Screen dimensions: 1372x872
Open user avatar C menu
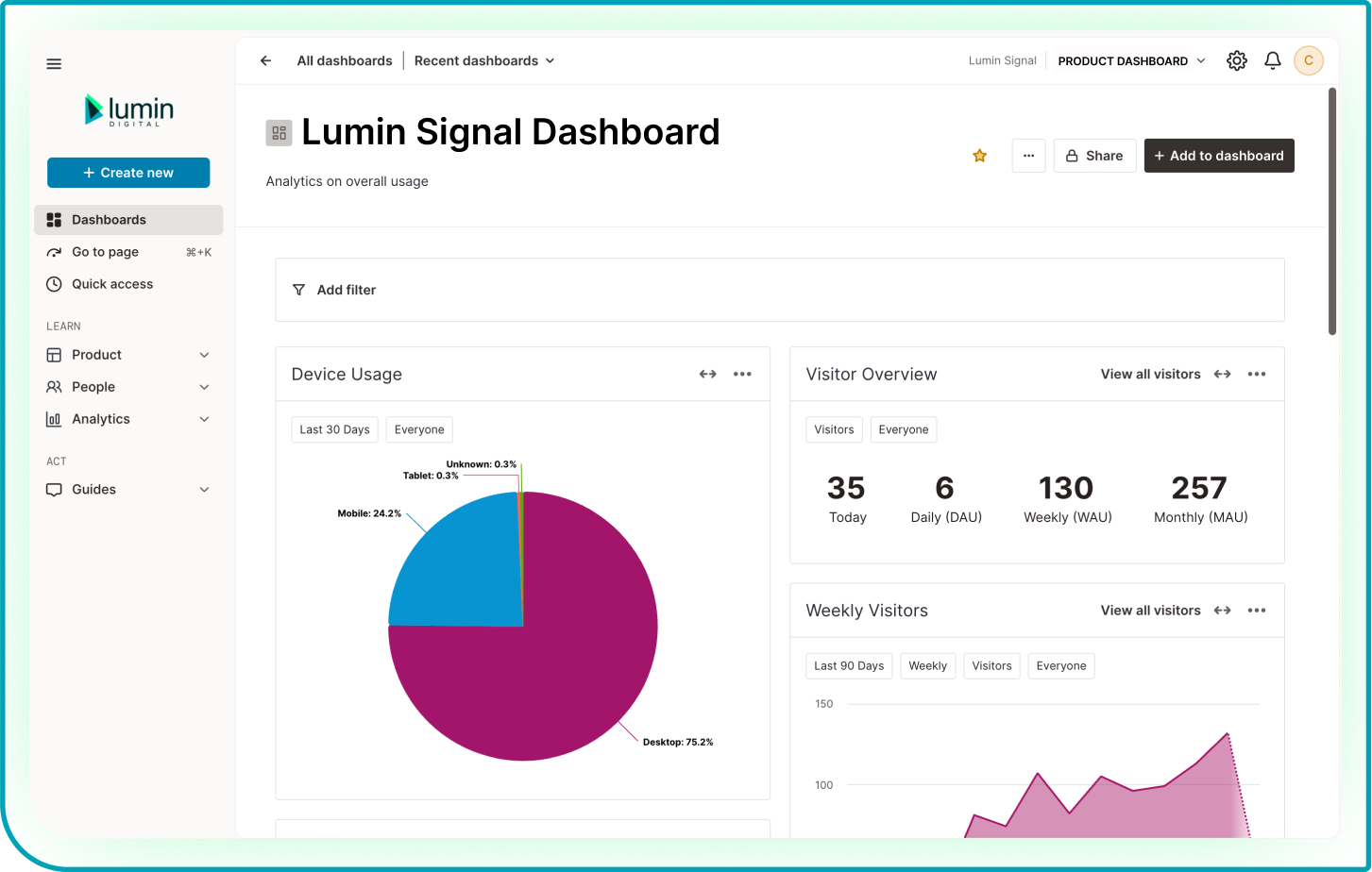(1309, 60)
